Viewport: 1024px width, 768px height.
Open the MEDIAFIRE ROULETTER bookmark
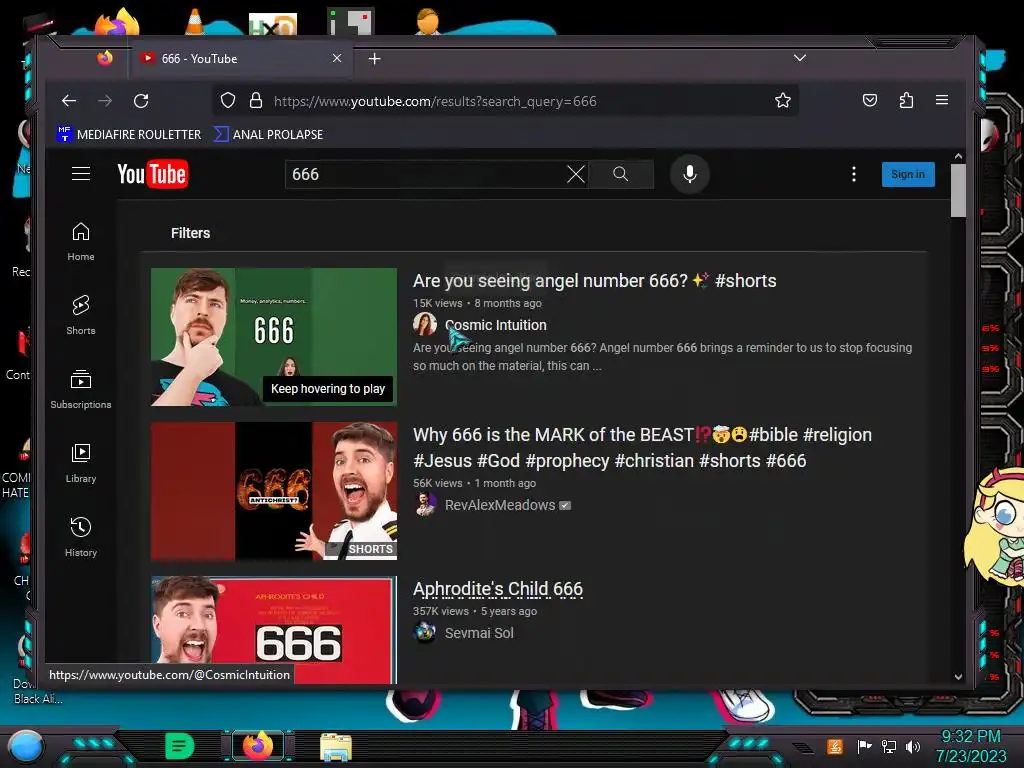tap(129, 135)
